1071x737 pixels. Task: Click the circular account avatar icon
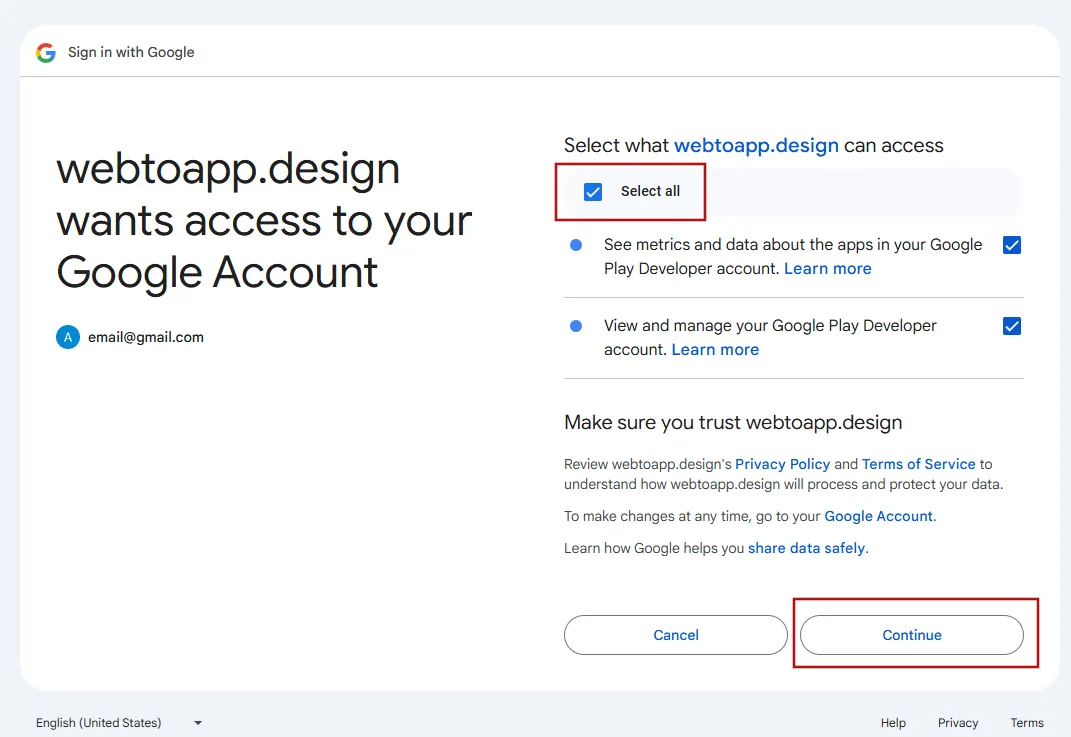coord(67,337)
